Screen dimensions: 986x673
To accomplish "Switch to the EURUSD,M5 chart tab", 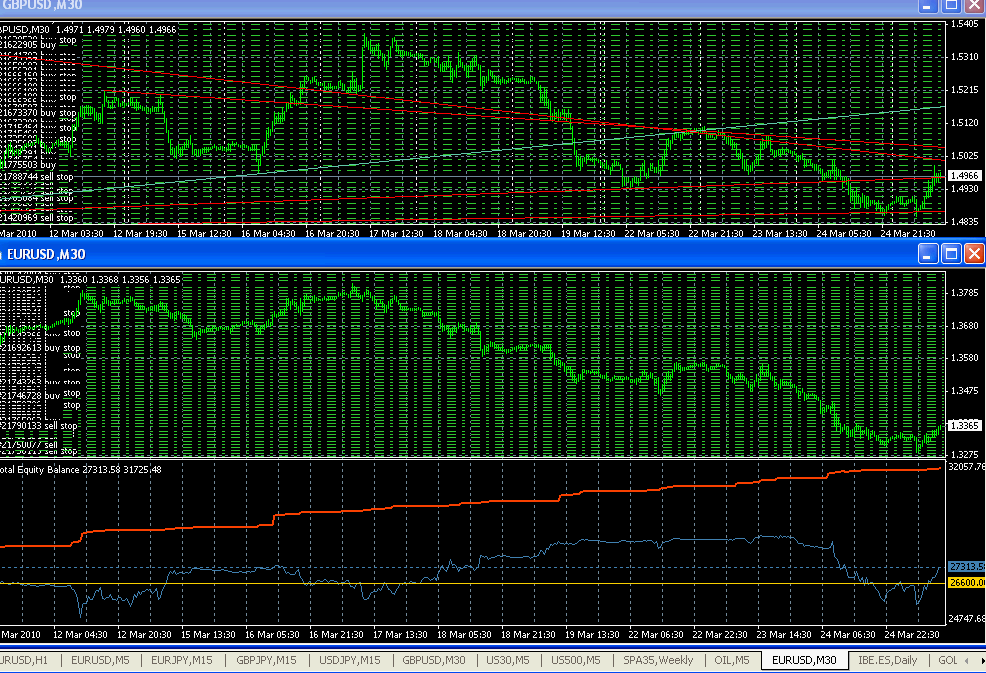I will pyautogui.click(x=99, y=660).
